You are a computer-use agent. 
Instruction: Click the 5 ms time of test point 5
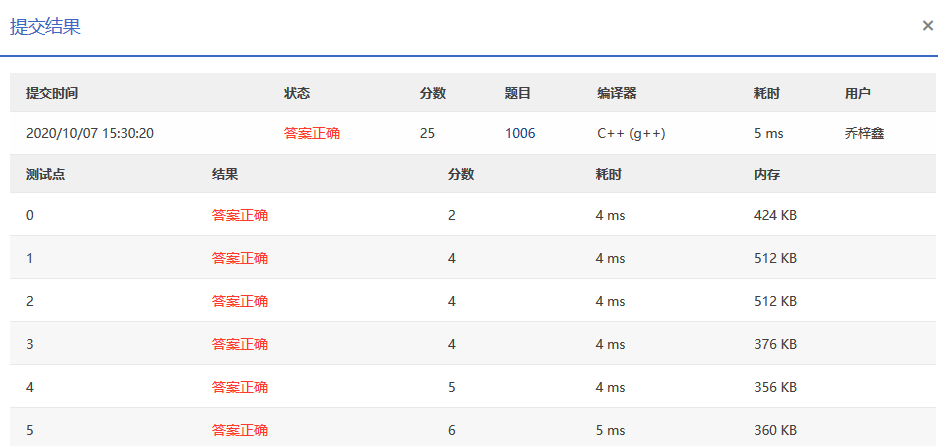coord(611,430)
